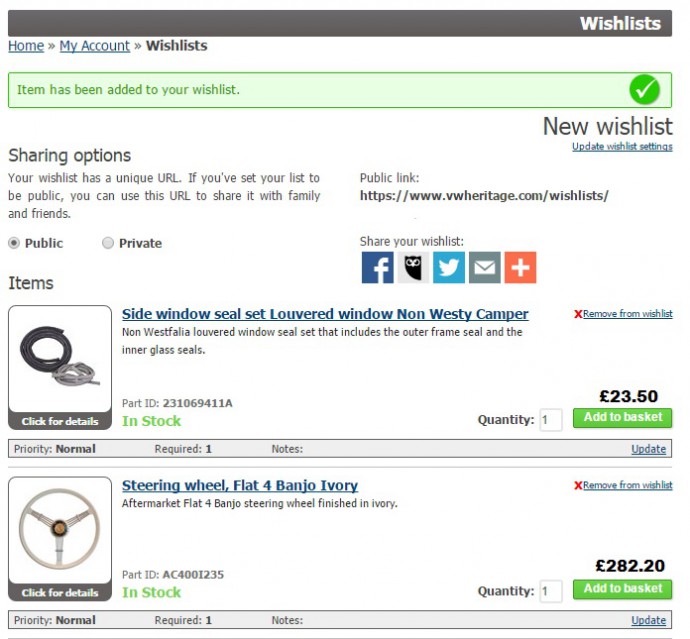Viewport: 690px width, 639px height.
Task: Open more sharing options plus icon
Action: [520, 268]
